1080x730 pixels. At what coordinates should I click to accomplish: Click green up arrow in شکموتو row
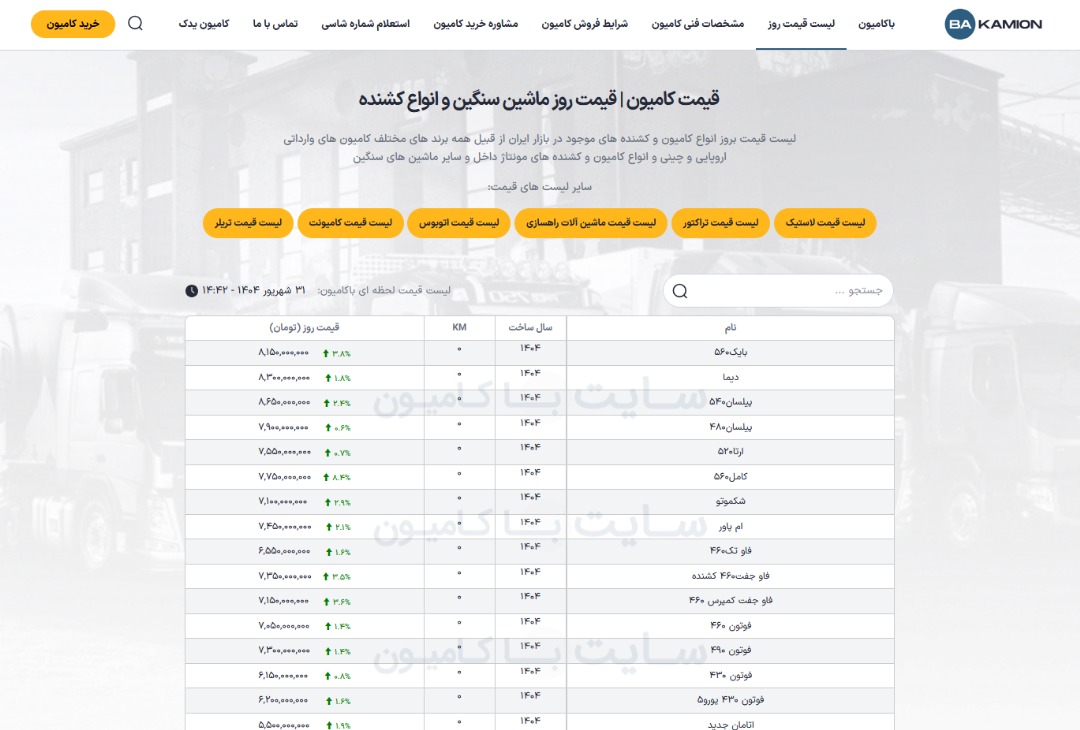[x=326, y=502]
